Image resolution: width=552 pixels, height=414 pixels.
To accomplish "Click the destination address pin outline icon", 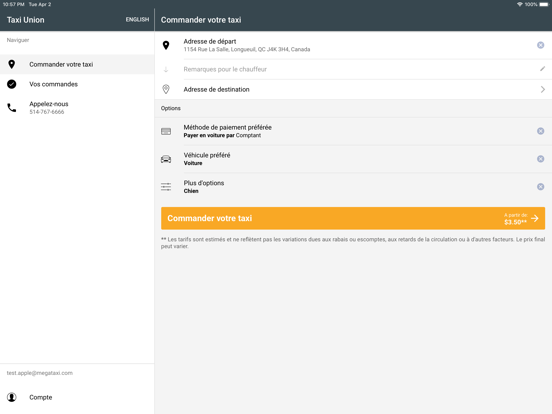I will [166, 89].
